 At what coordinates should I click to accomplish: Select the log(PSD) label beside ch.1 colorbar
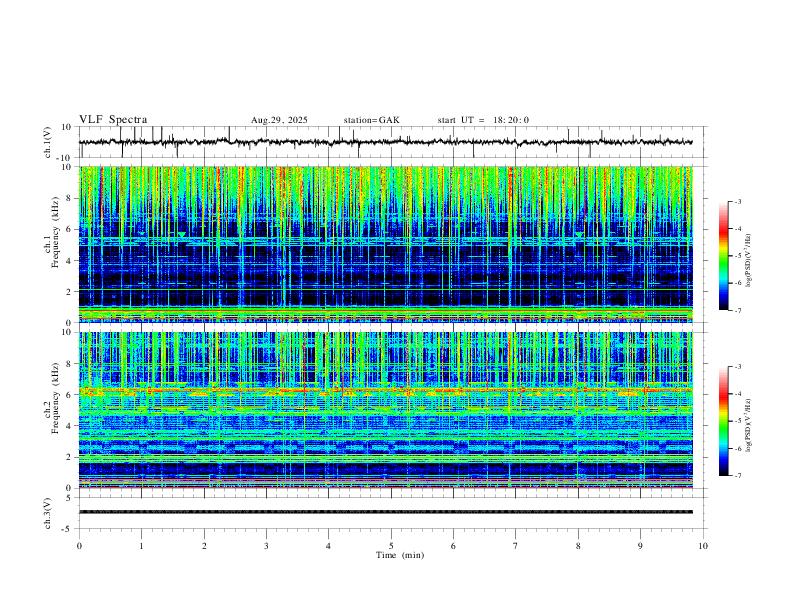coord(748,261)
